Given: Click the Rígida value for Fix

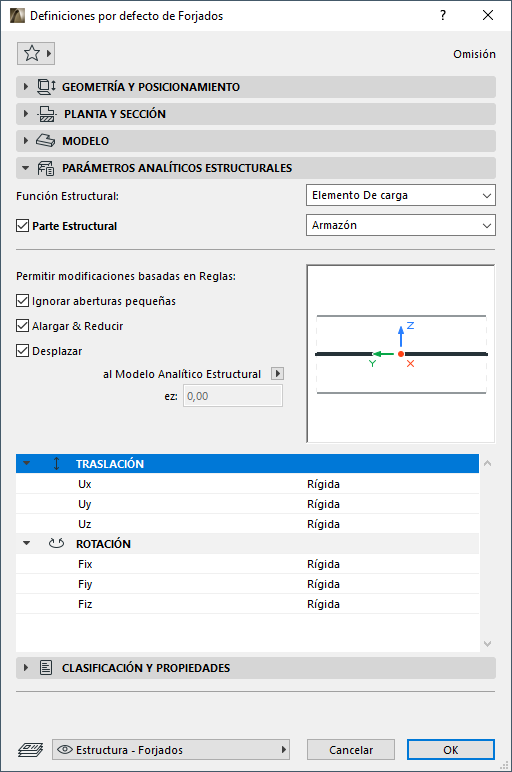Looking at the screenshot, I should tap(323, 564).
